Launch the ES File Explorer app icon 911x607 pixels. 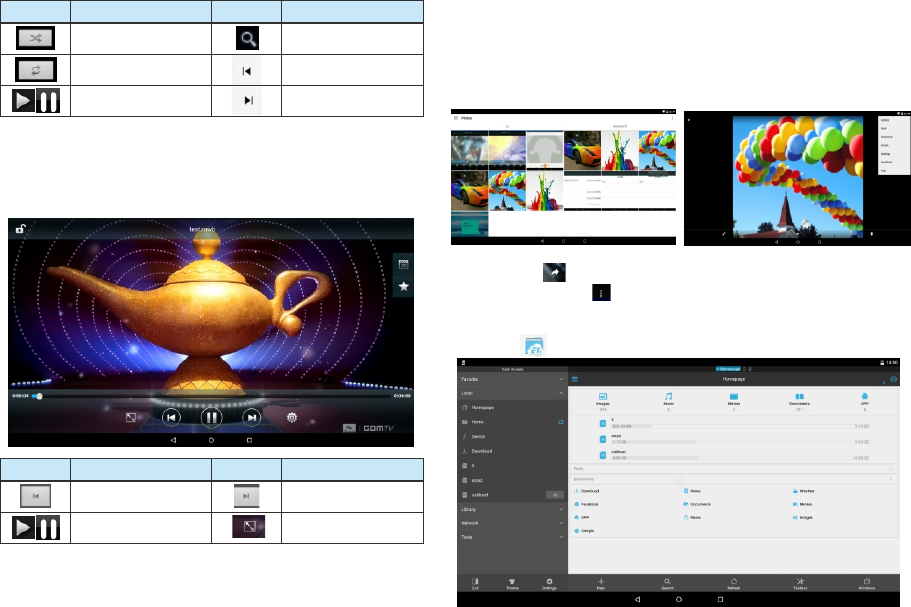pyautogui.click(x=533, y=346)
